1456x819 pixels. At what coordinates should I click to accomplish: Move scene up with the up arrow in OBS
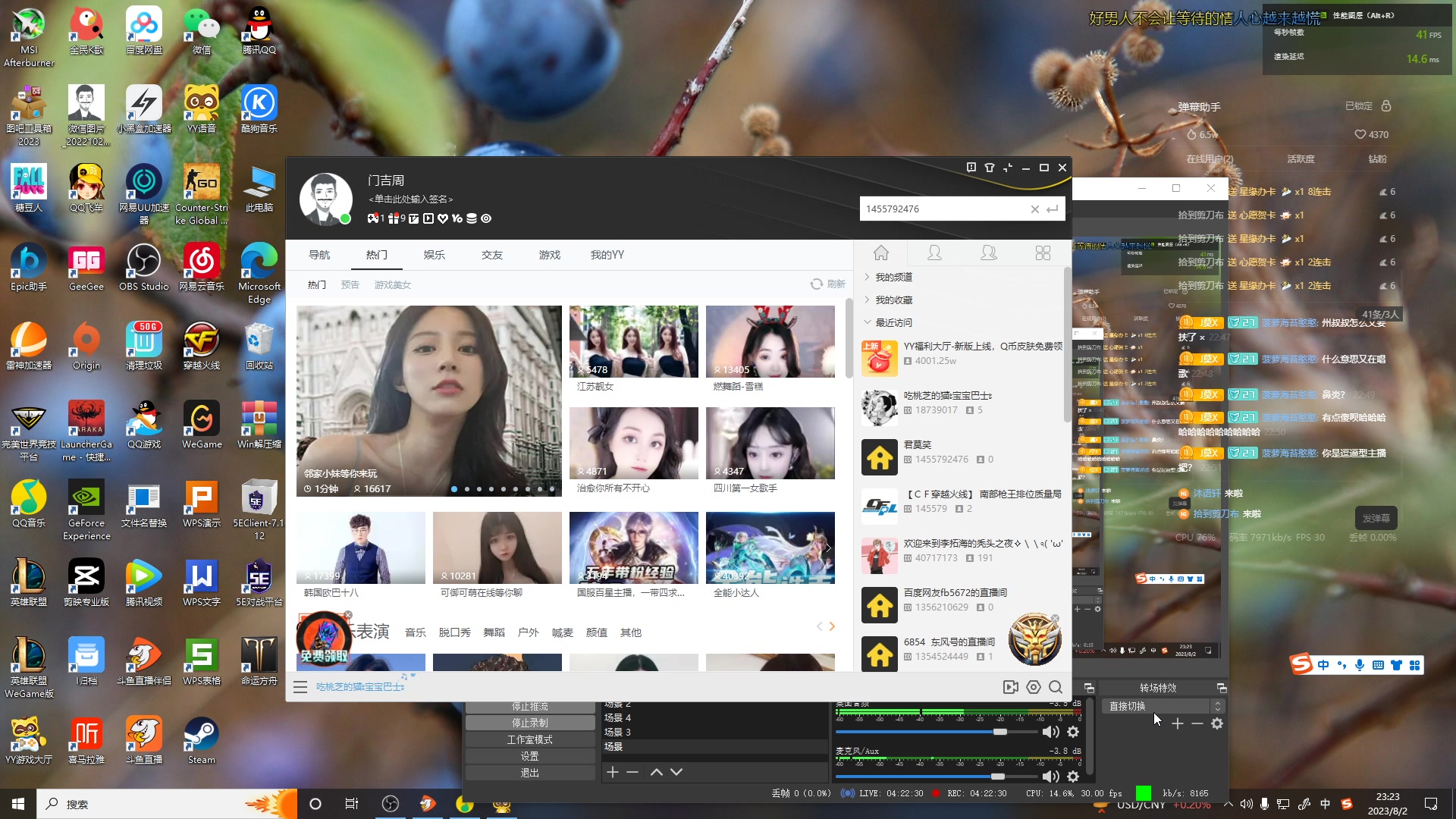[x=656, y=772]
